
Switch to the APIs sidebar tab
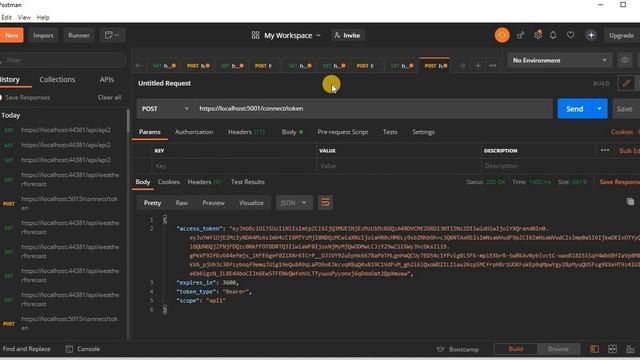[x=107, y=80]
